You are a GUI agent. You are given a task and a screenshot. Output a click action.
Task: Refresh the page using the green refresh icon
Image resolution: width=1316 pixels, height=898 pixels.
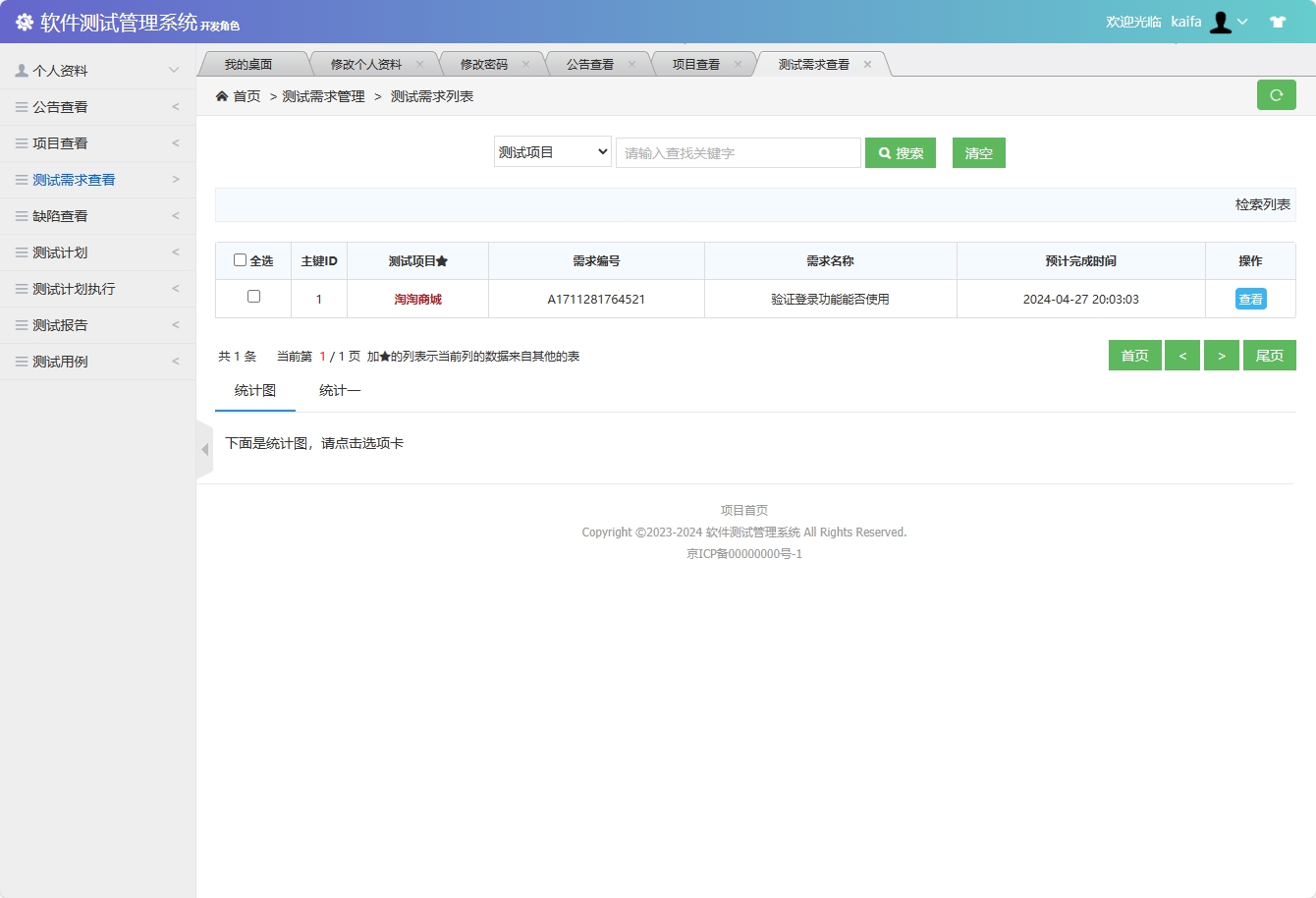pos(1276,94)
